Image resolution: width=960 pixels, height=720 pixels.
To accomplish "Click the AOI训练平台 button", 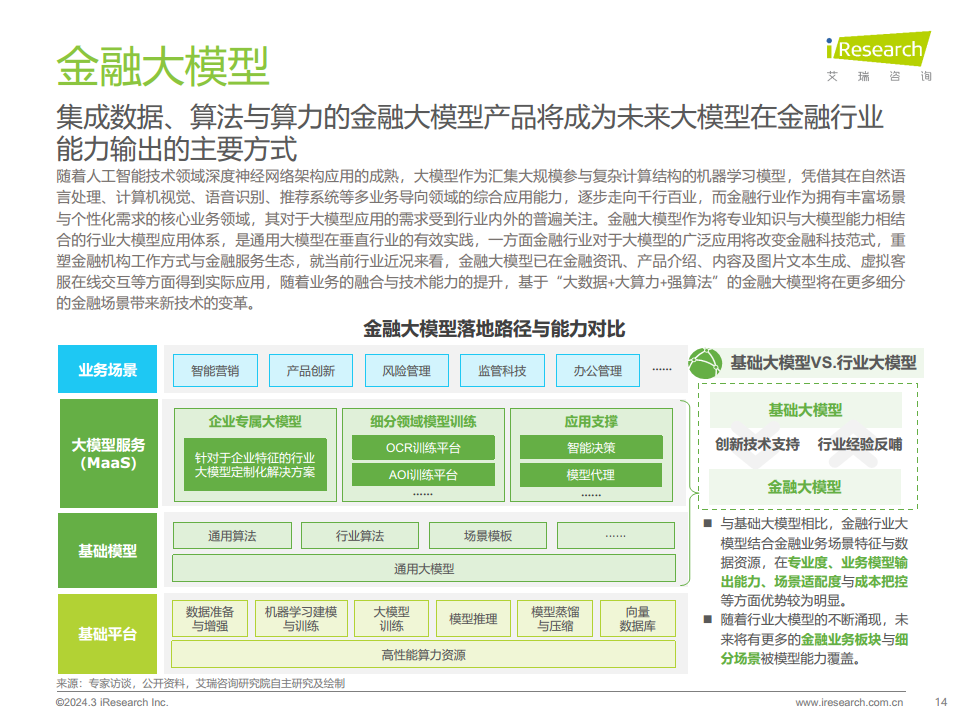I will click(423, 475).
